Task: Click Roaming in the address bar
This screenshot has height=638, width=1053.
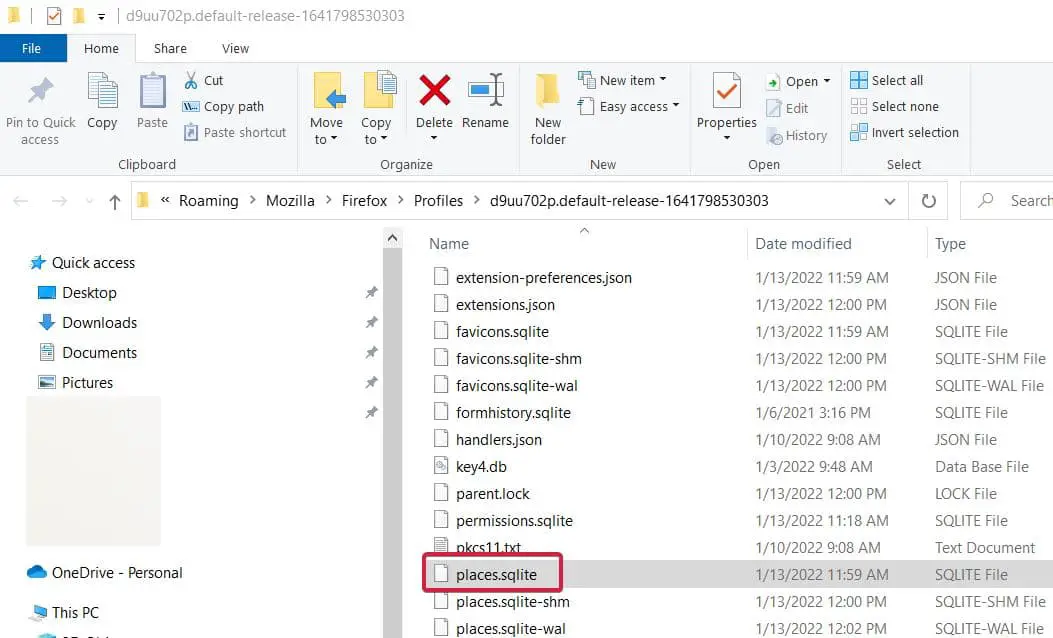Action: click(208, 201)
